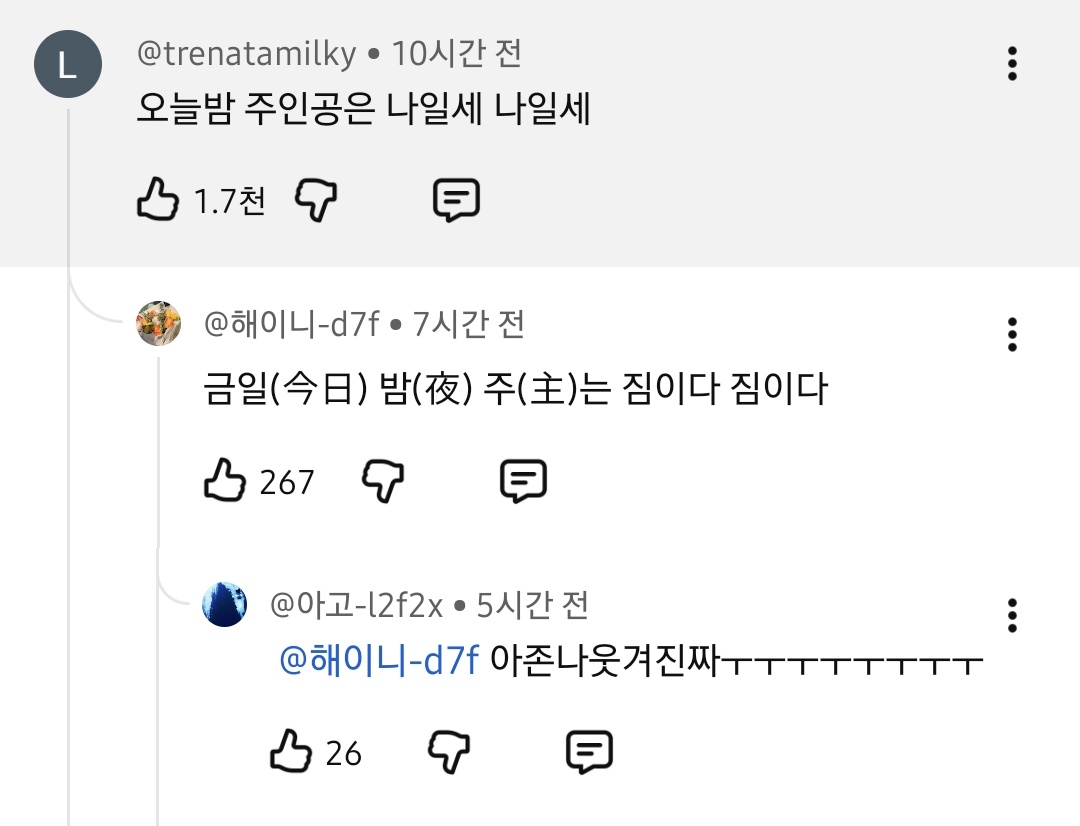Screen dimensions: 1080x826
Task: Open the @아고-l2f2x username link
Action: tap(356, 604)
